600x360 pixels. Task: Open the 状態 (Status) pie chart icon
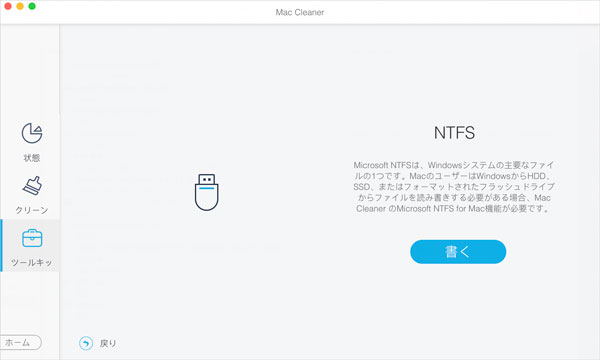32,133
